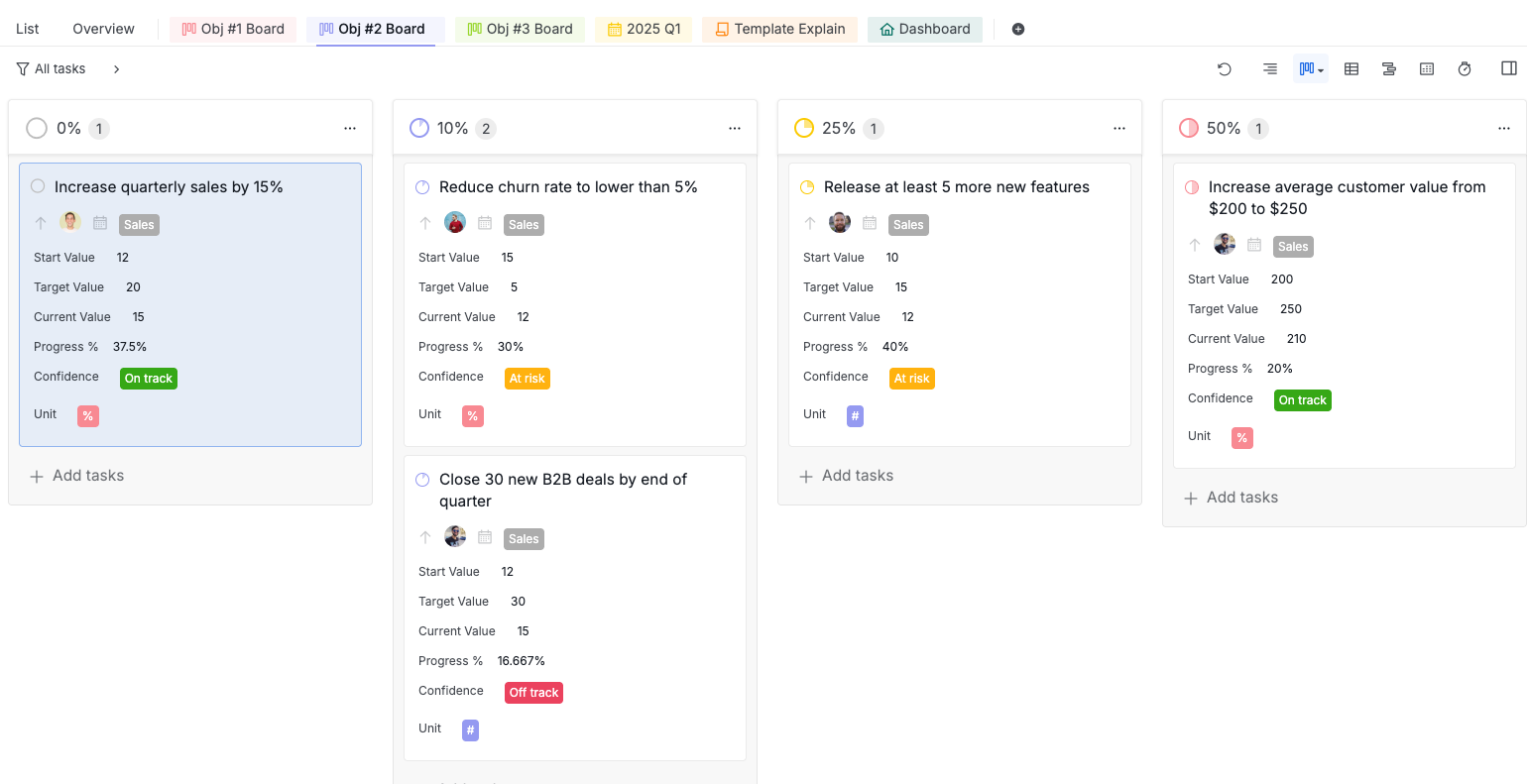This screenshot has height=784, width=1527.
Task: Open task Release at least 5 more new features
Action: [957, 186]
